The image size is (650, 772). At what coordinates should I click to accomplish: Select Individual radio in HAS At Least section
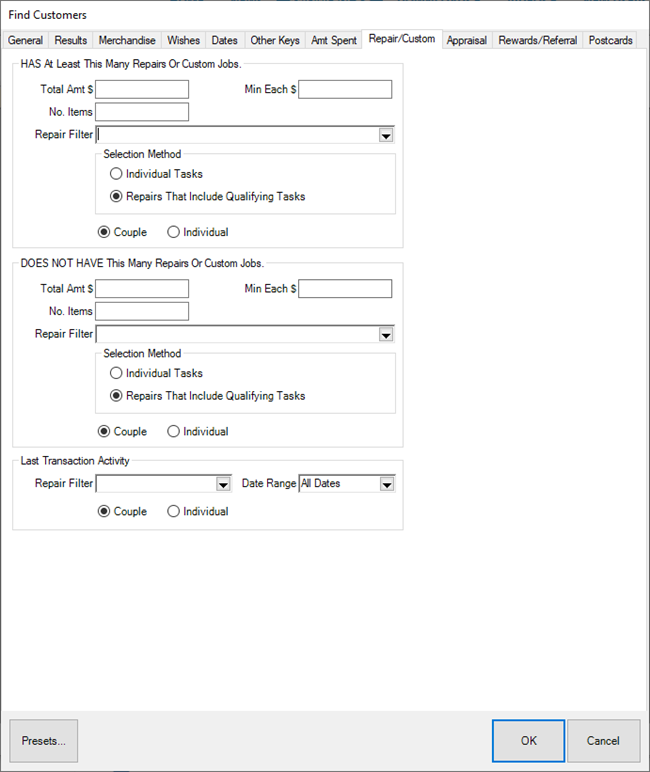[x=174, y=232]
